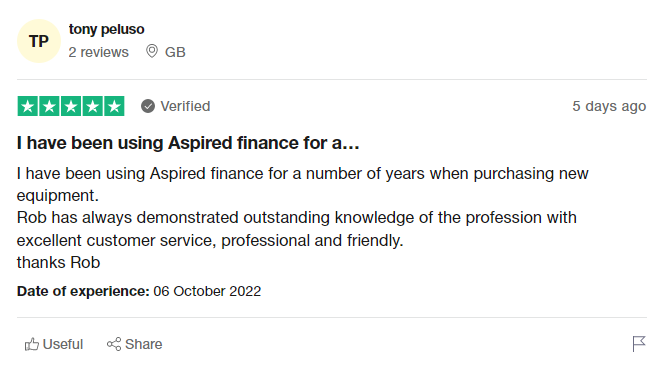
Task: Click the Share text label
Action: (144, 344)
